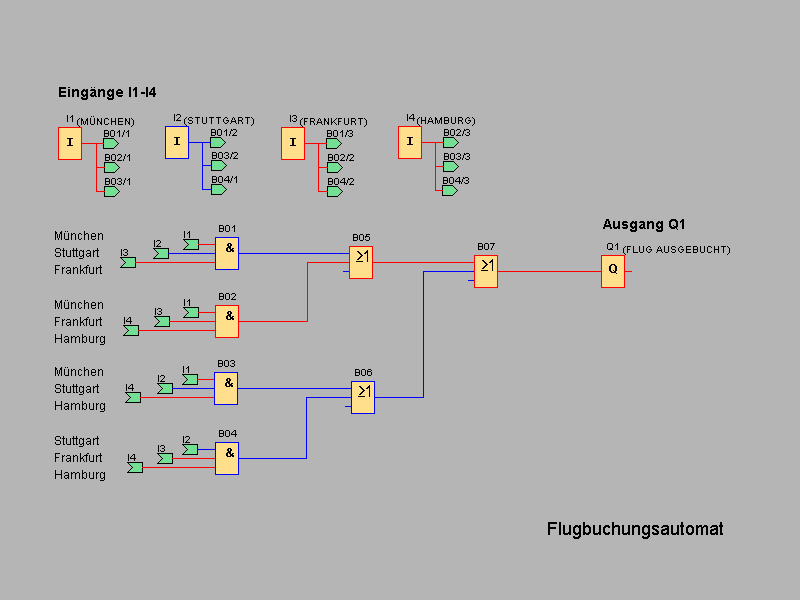Click the B06 OR gate block

tap(362, 397)
